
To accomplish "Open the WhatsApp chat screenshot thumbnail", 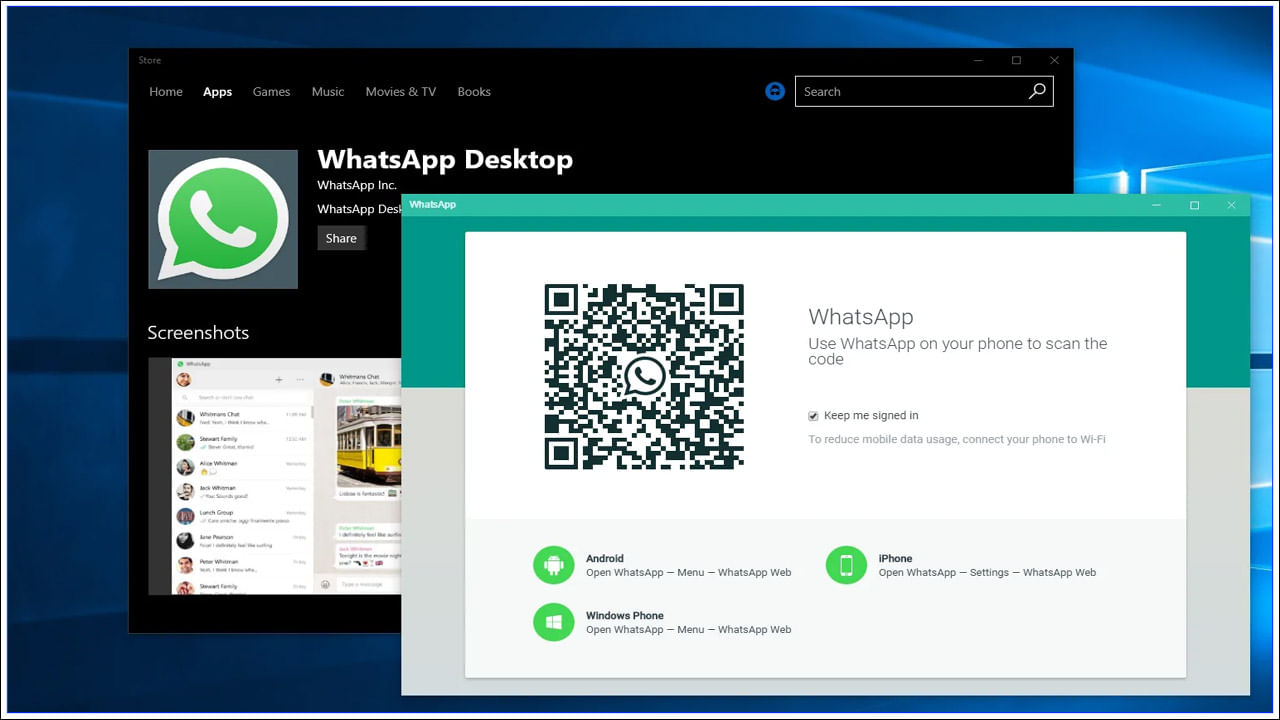I will 275,476.
